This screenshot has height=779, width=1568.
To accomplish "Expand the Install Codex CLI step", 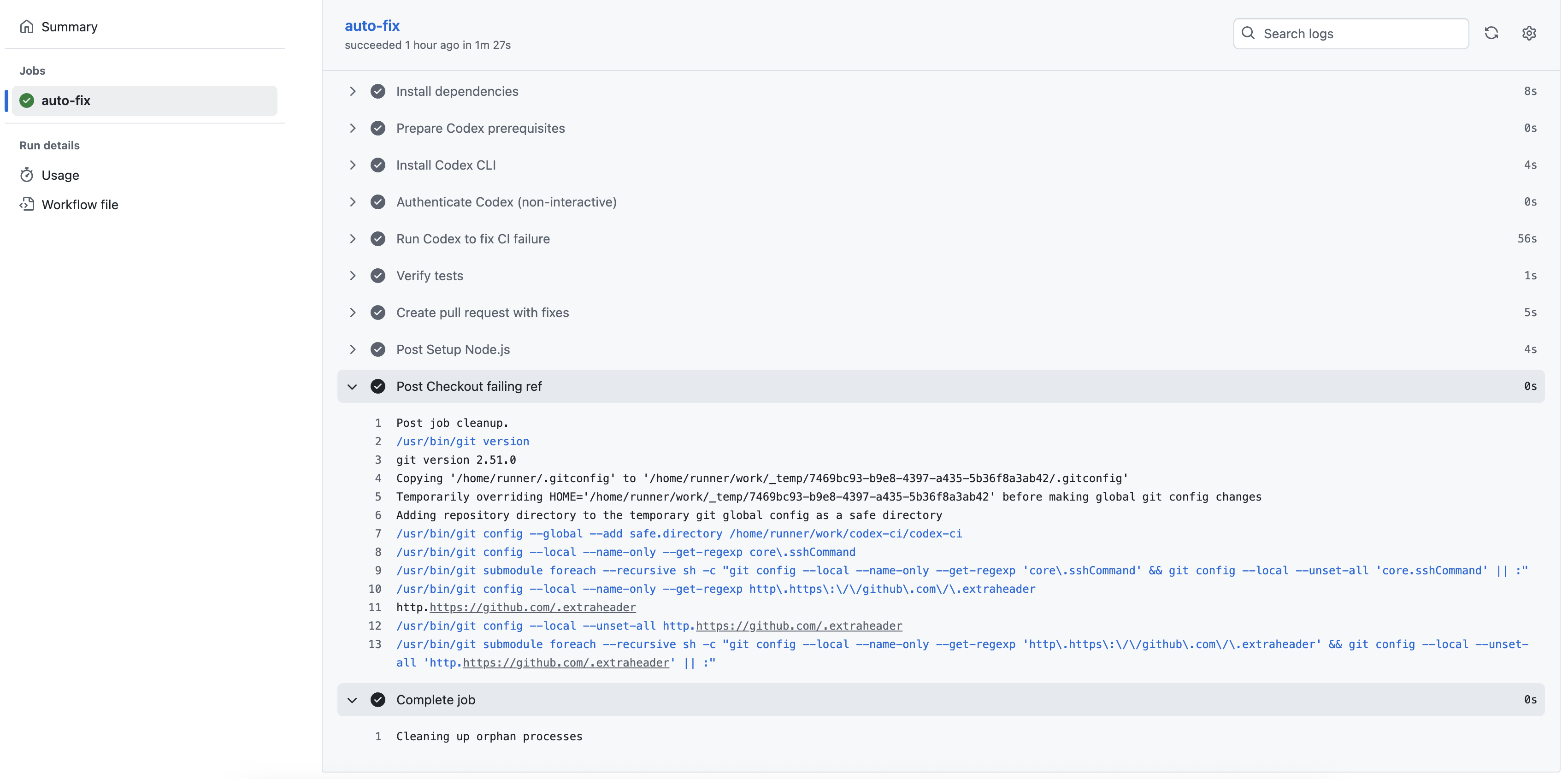I will click(353, 165).
